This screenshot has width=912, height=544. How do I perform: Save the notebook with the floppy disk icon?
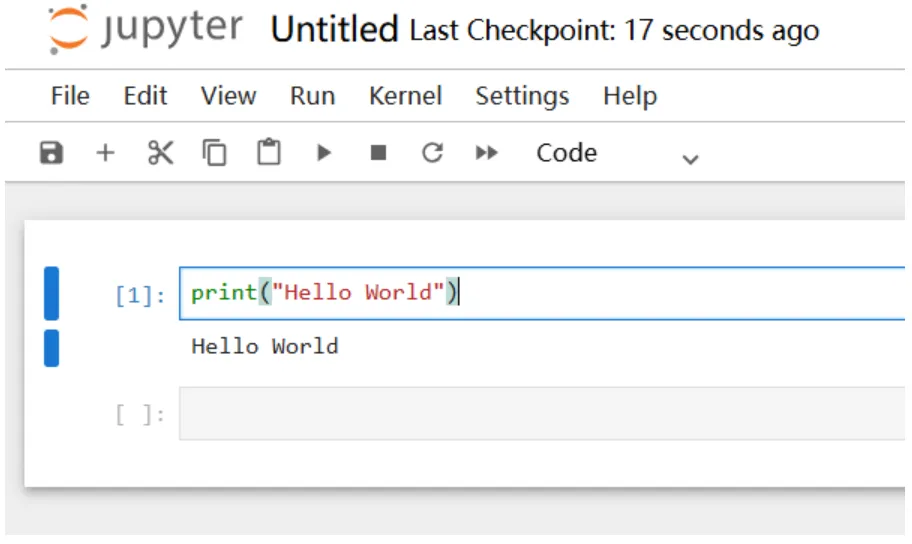pyautogui.click(x=51, y=153)
